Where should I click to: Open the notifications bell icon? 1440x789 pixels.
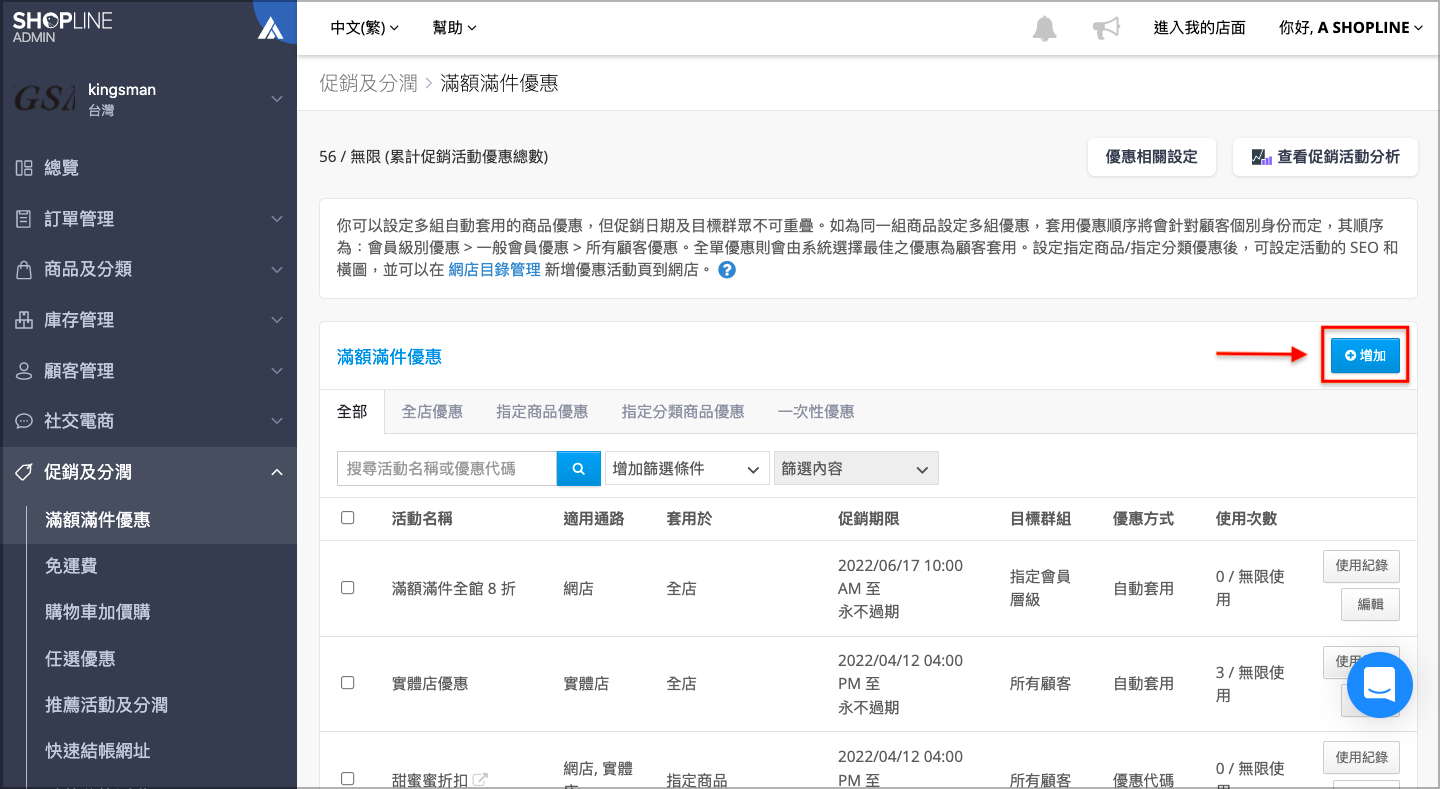1044,28
